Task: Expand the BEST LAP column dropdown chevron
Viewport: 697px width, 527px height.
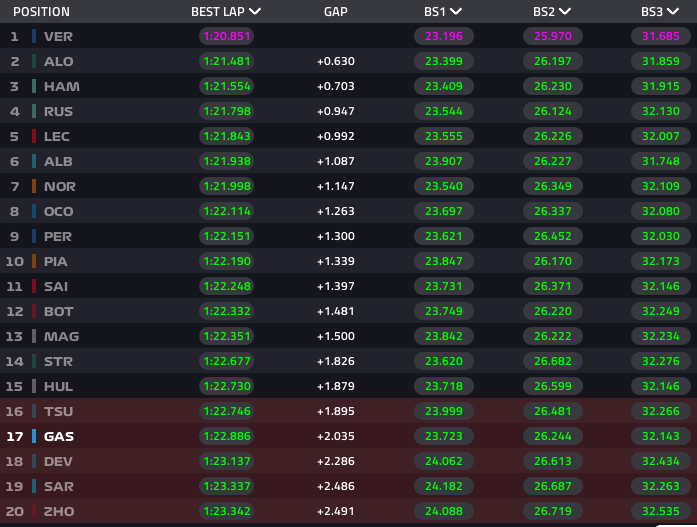Action: pos(255,12)
